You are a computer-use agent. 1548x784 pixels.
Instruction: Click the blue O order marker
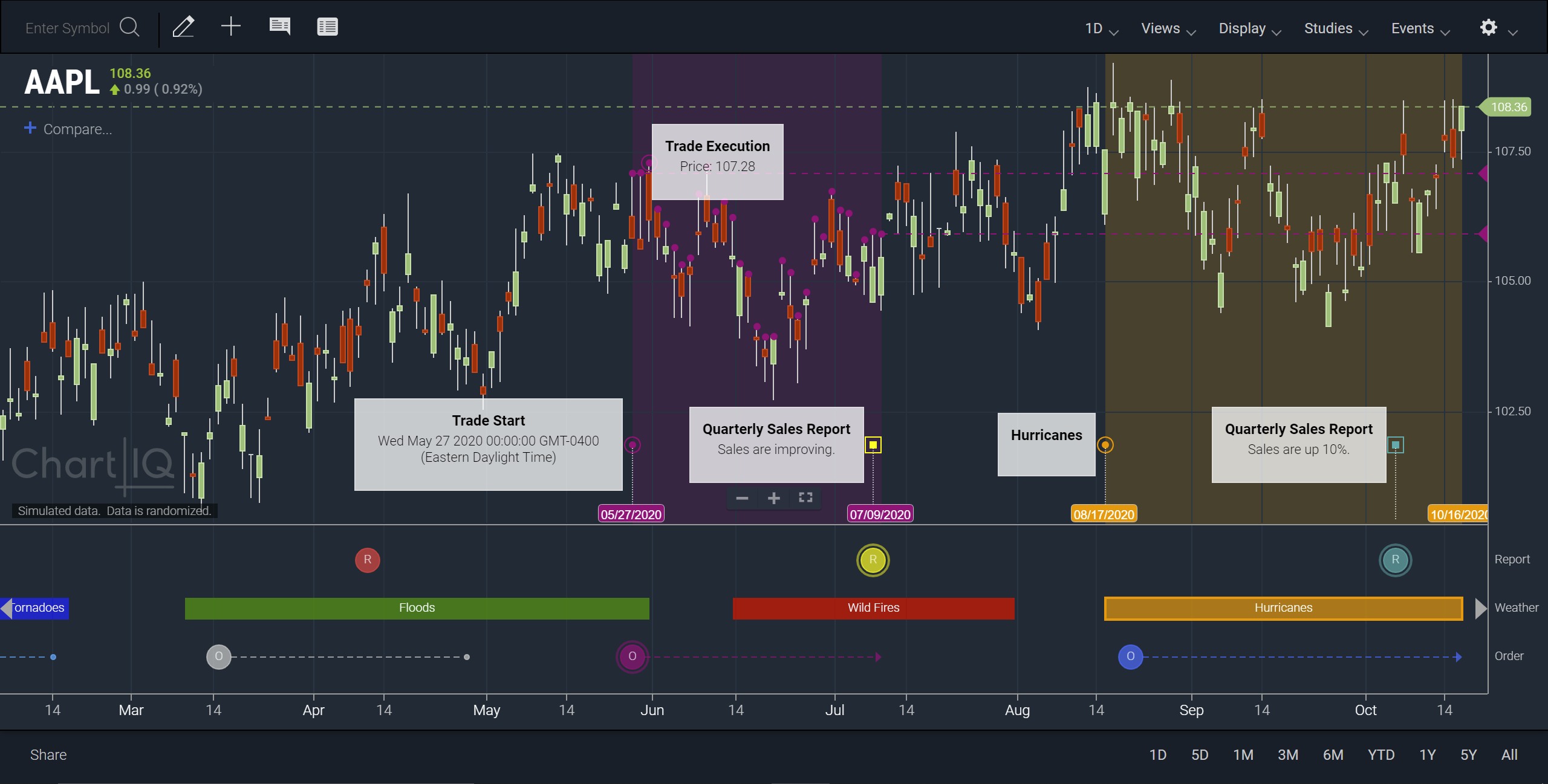coord(1131,656)
